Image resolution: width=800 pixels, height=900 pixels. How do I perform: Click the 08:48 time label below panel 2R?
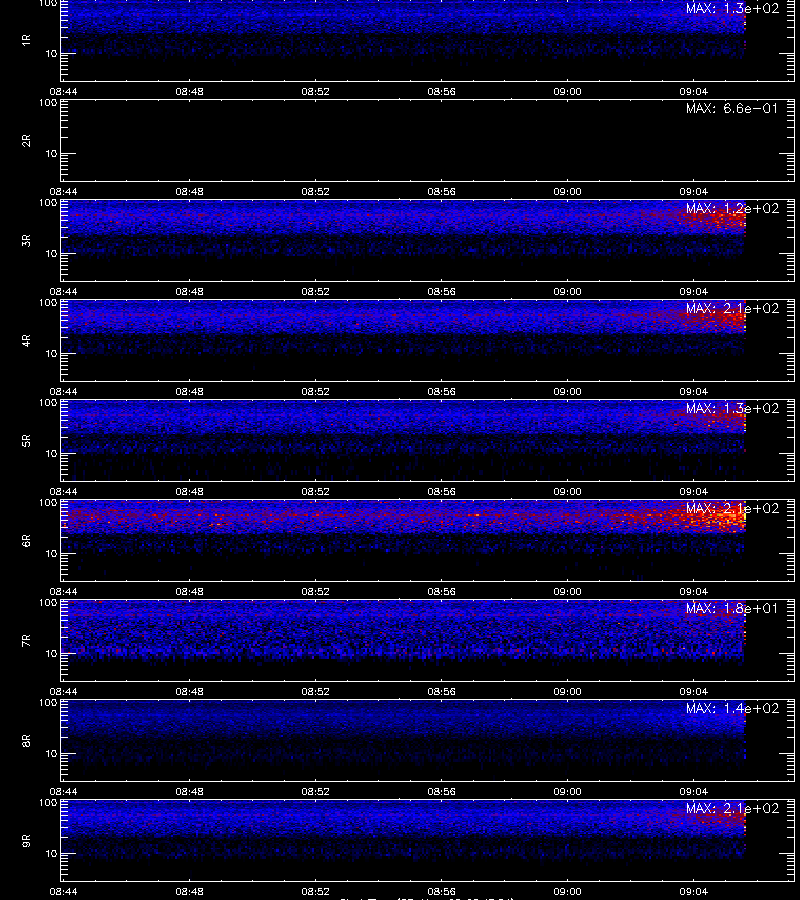pos(189,192)
